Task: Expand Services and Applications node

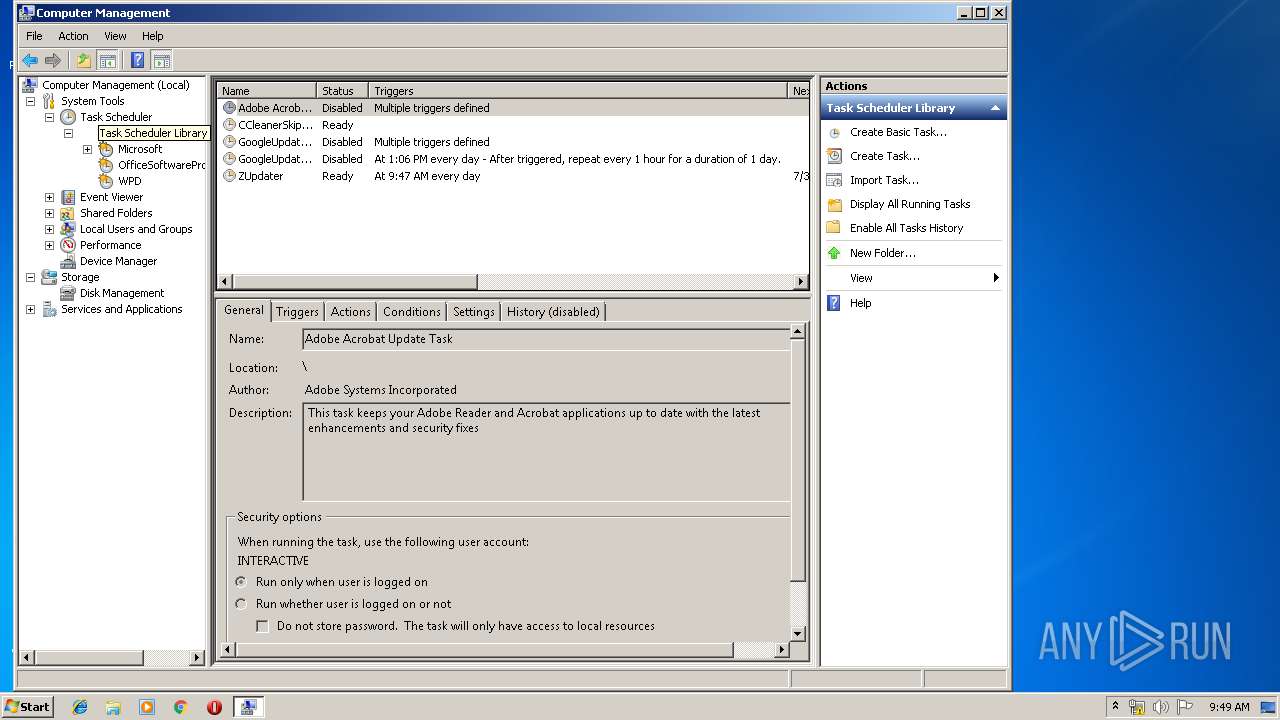Action: (30, 309)
